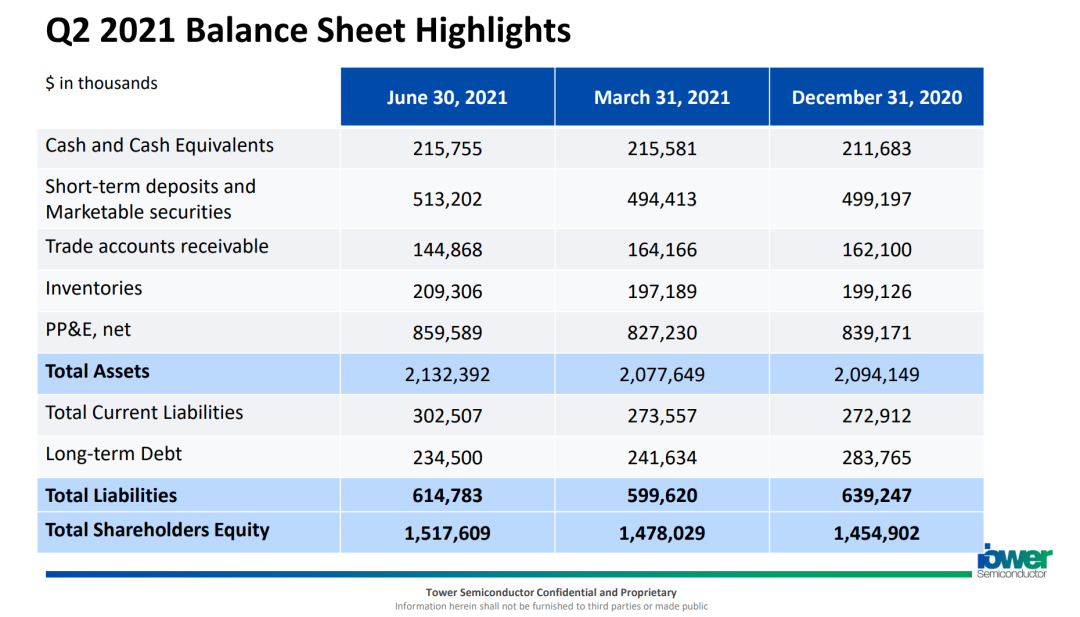Click the inventories value 197,189
The height and width of the screenshot is (617, 1080).
click(x=662, y=291)
